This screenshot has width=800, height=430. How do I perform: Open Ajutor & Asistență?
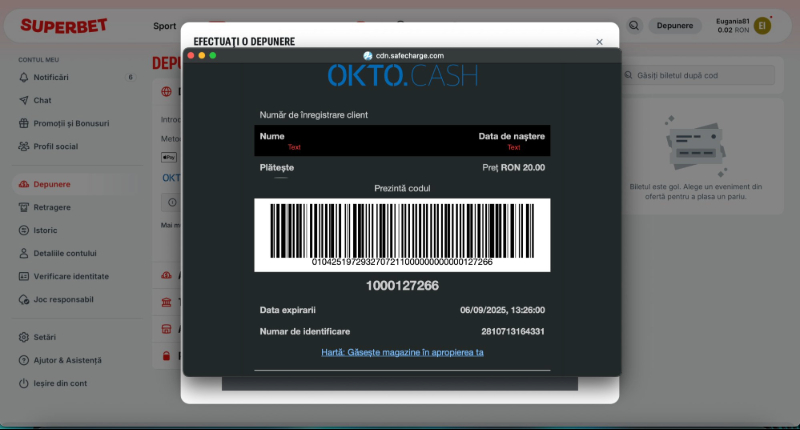(67, 360)
